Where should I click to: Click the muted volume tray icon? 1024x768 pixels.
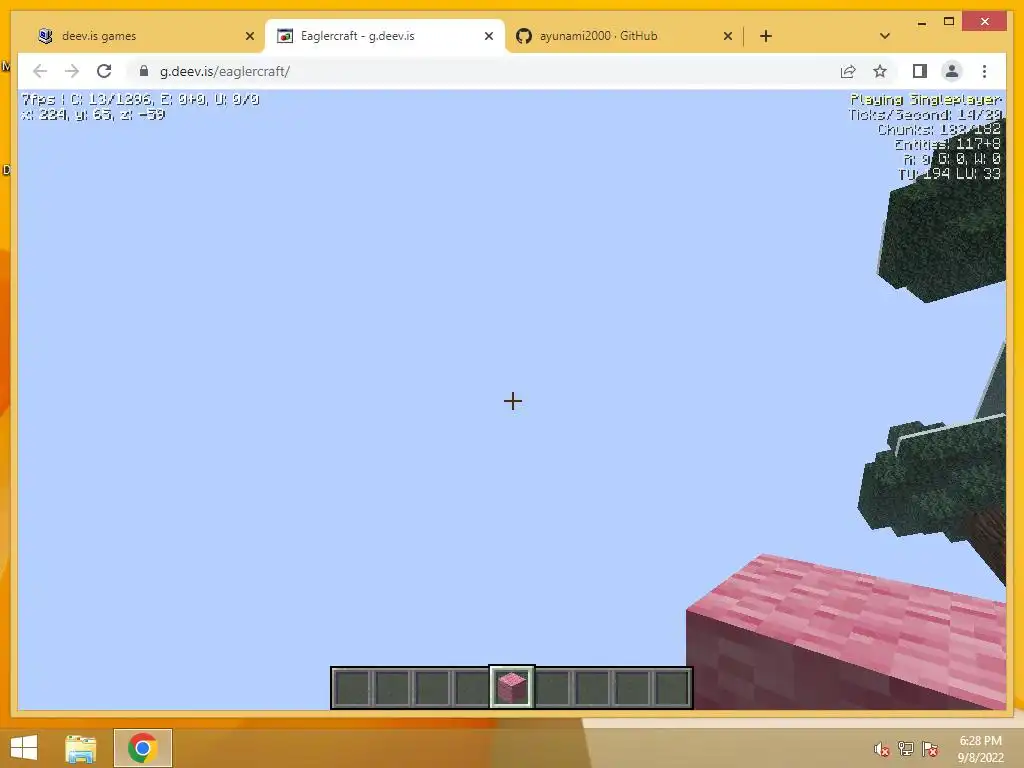click(882, 749)
